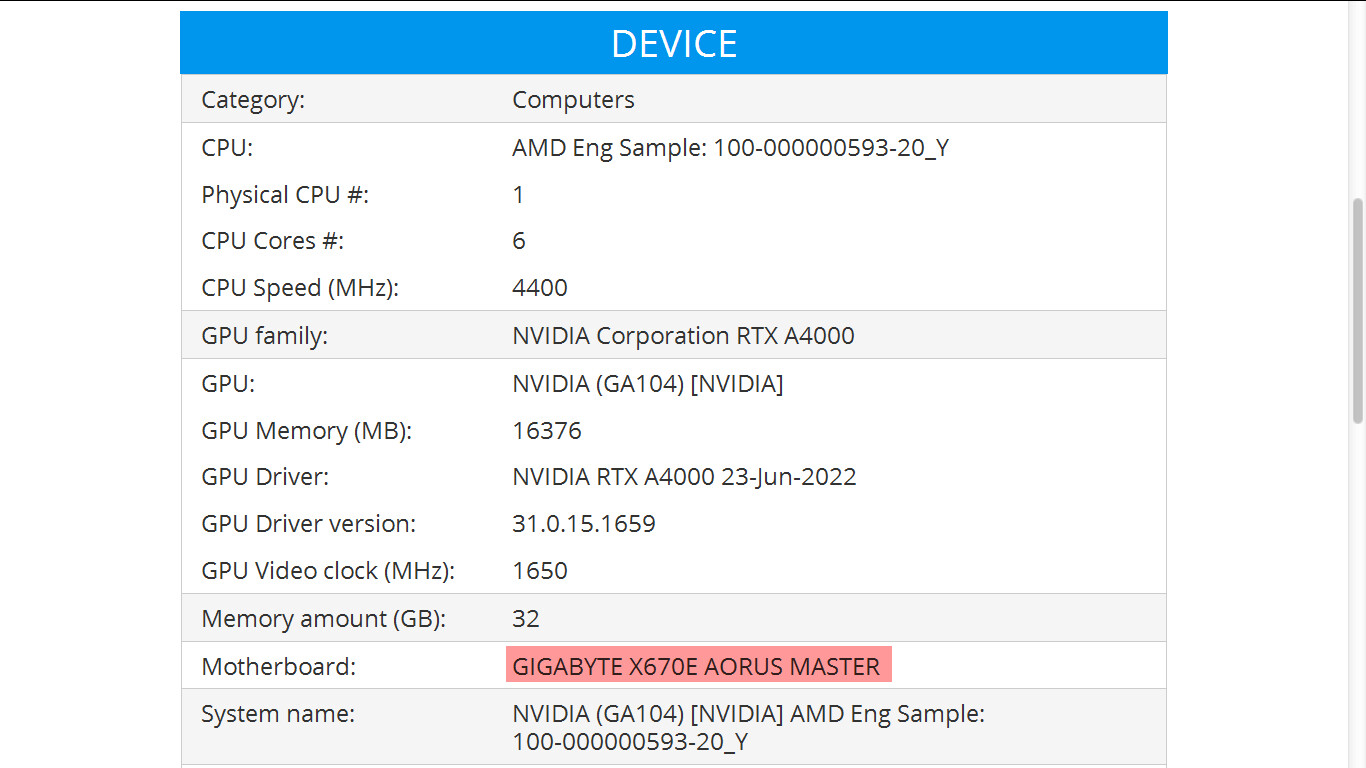
Task: Click the GPU Memory value 16376
Action: pos(546,431)
